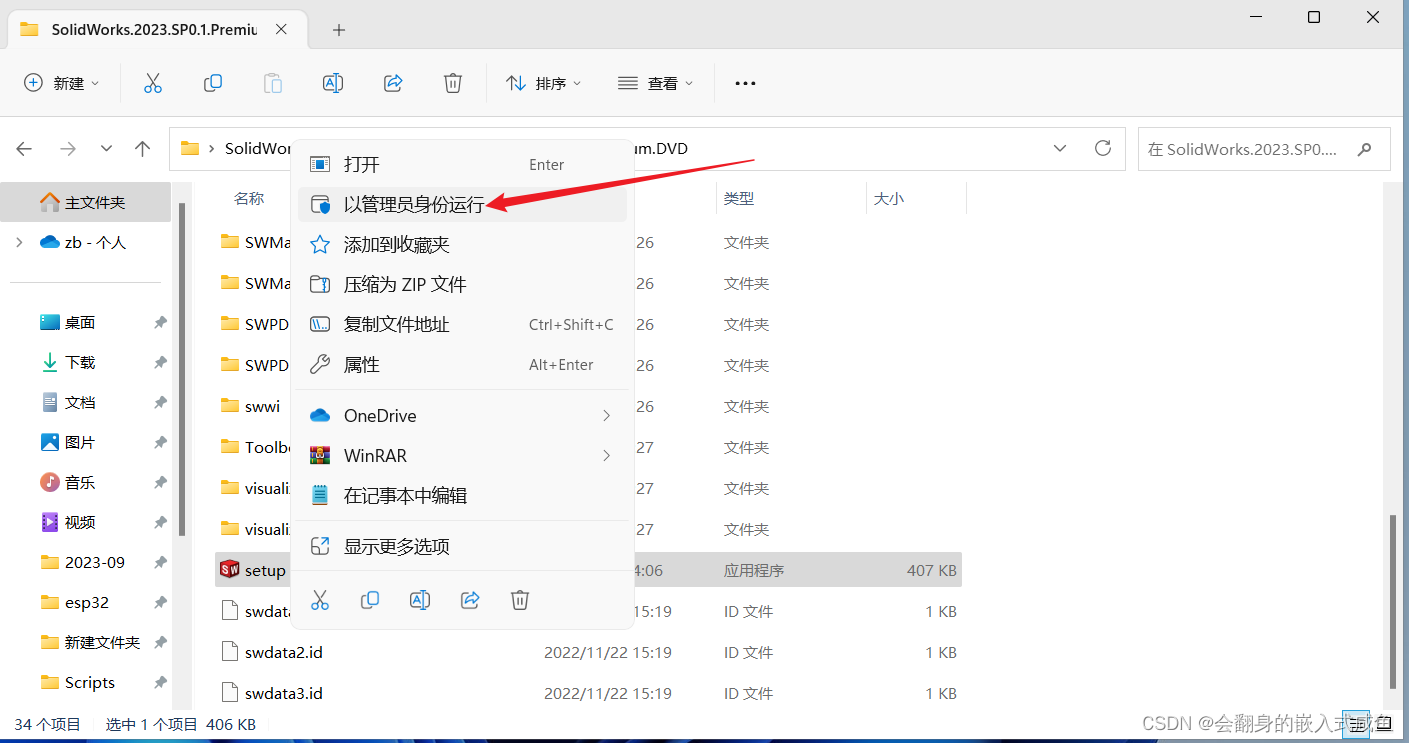Select 复制文件地址 menu entry
The height and width of the screenshot is (743, 1409).
[463, 324]
